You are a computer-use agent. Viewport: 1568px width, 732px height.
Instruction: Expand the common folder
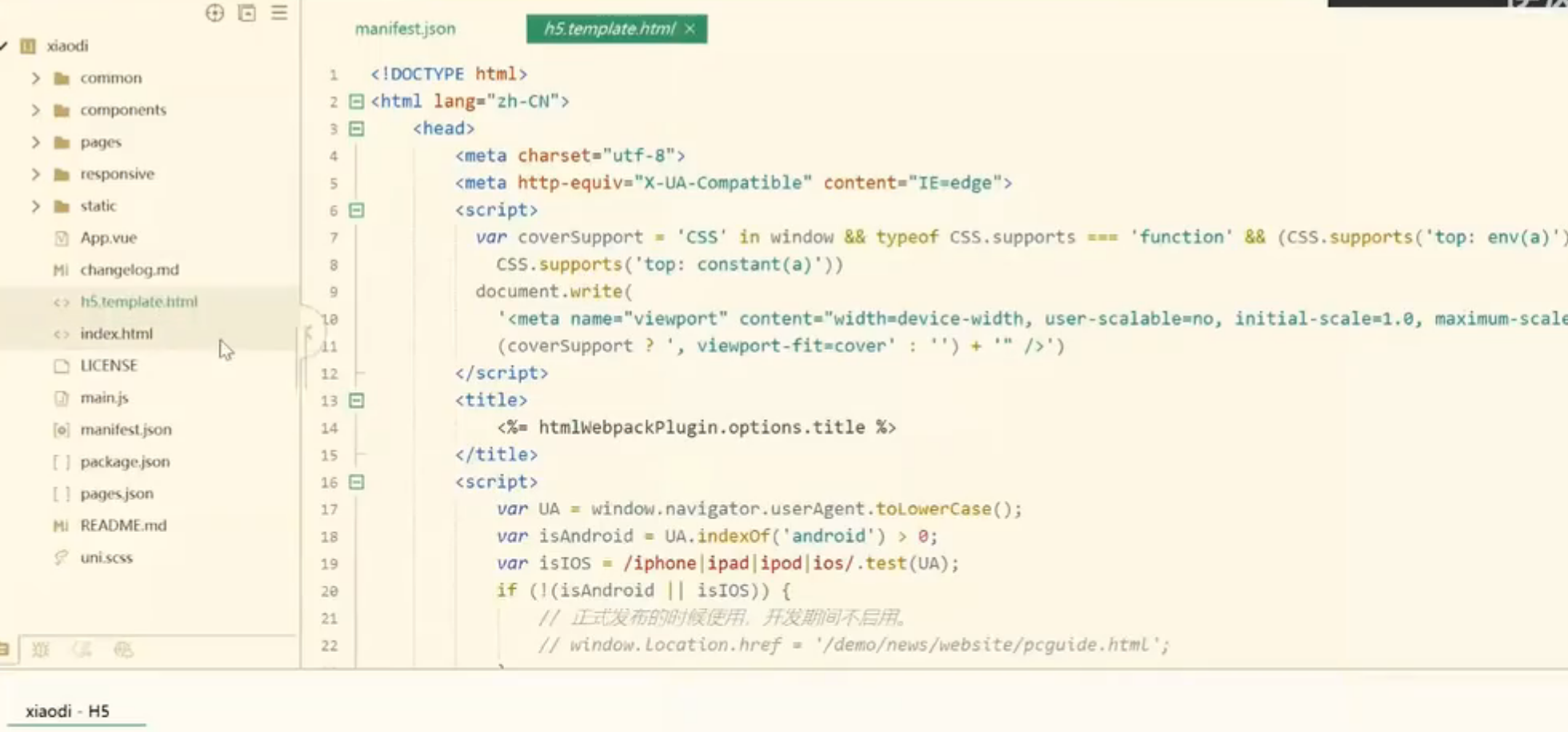pos(35,78)
